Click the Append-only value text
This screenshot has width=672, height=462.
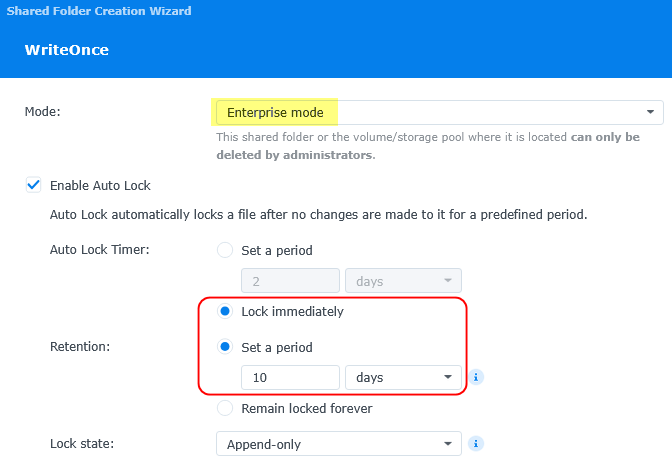coord(264,444)
